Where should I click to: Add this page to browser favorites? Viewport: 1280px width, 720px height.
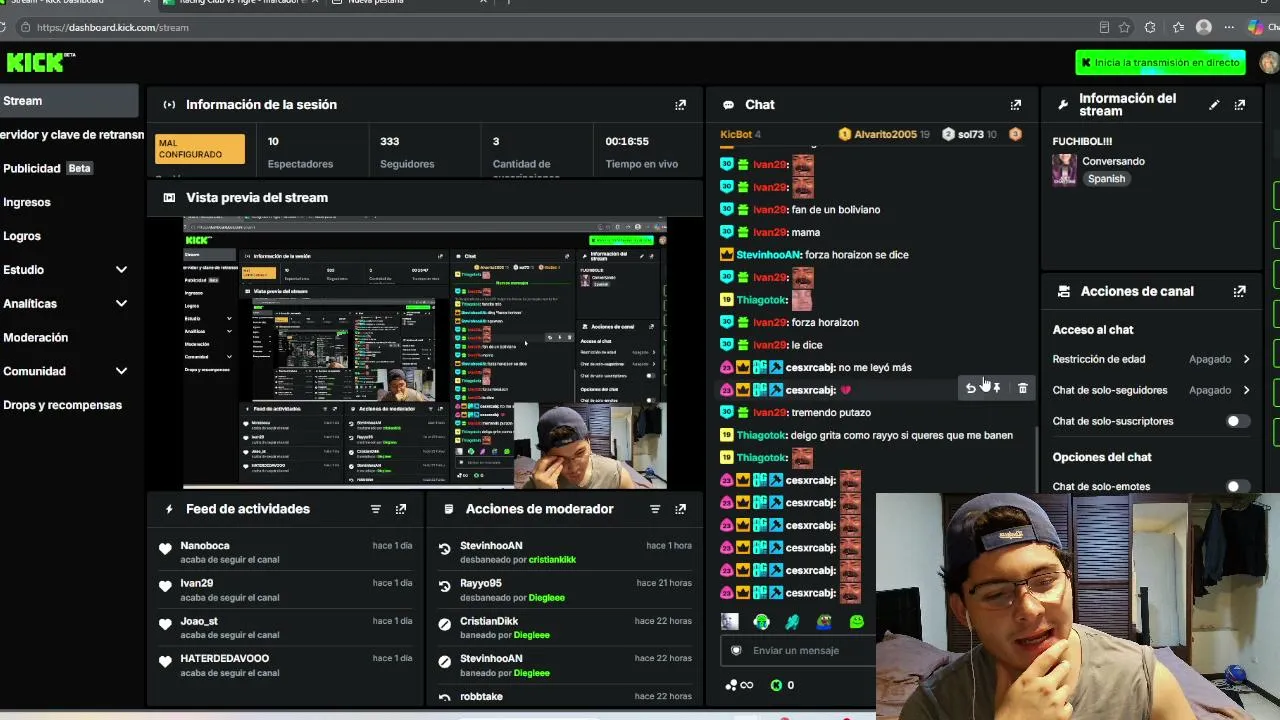pyautogui.click(x=1125, y=27)
